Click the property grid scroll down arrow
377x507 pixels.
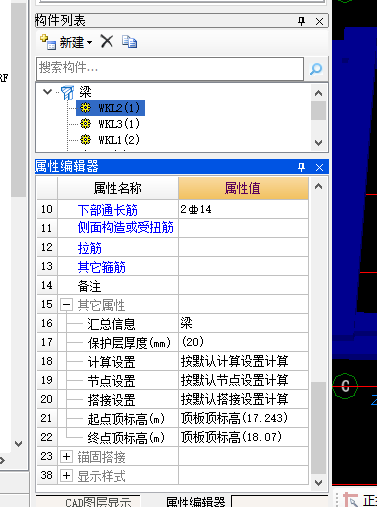(318, 482)
